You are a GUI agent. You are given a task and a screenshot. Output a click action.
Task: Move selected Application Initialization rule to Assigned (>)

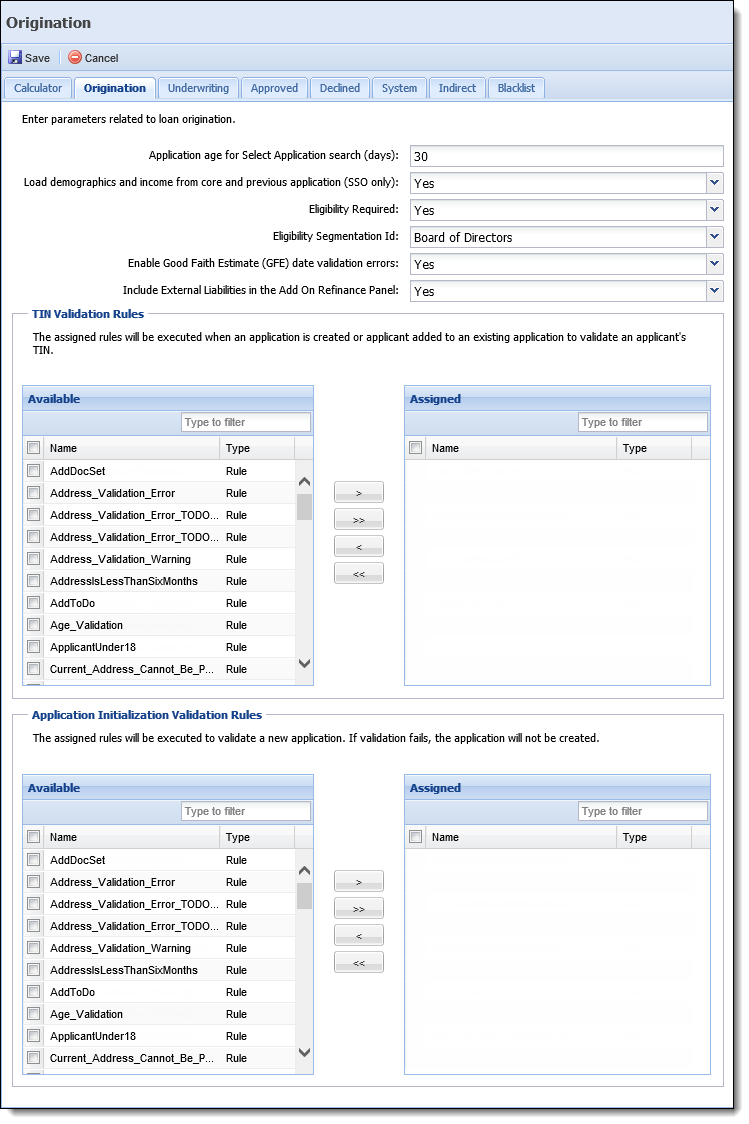[x=358, y=882]
